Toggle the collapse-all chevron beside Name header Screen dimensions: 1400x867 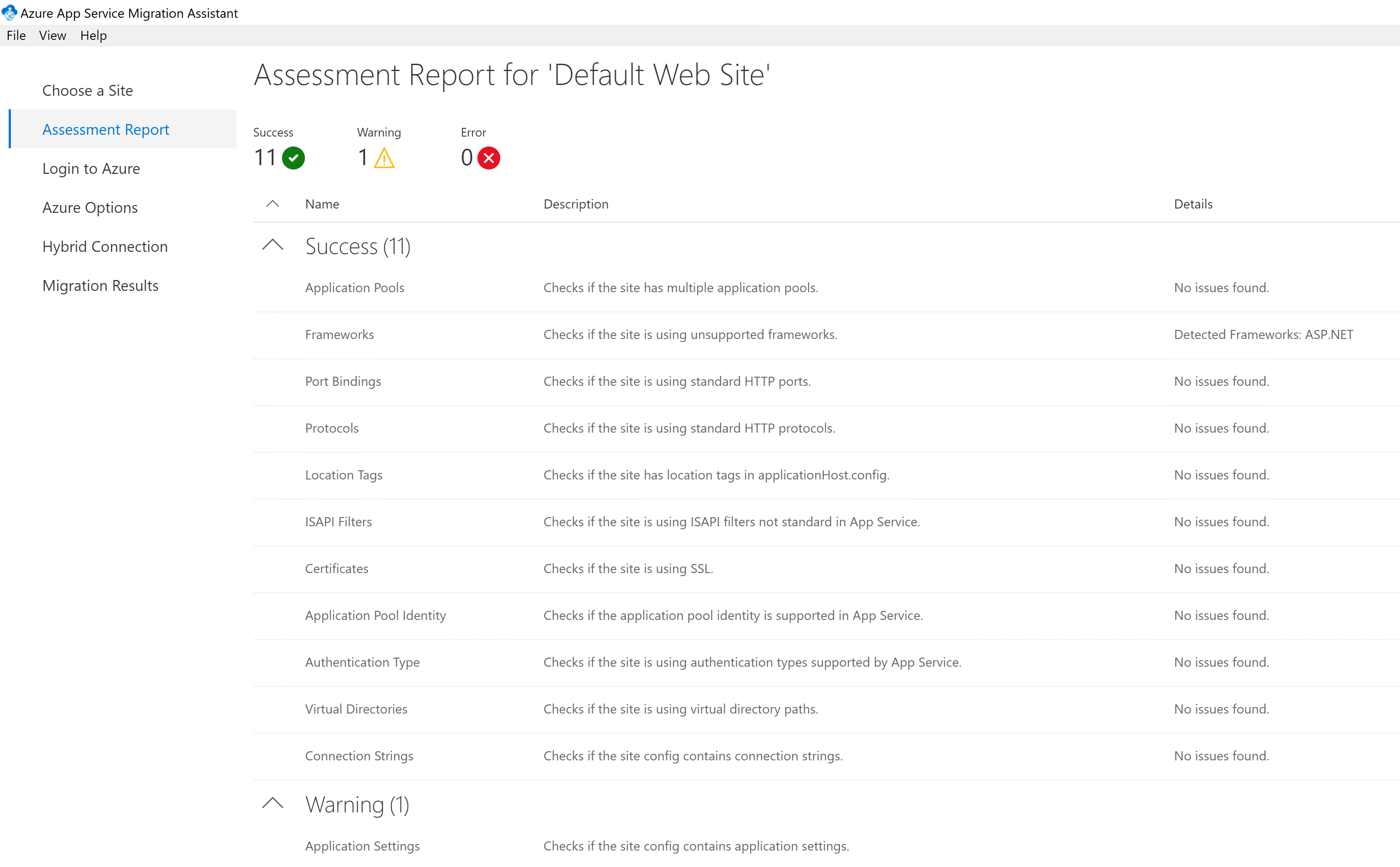(x=273, y=204)
